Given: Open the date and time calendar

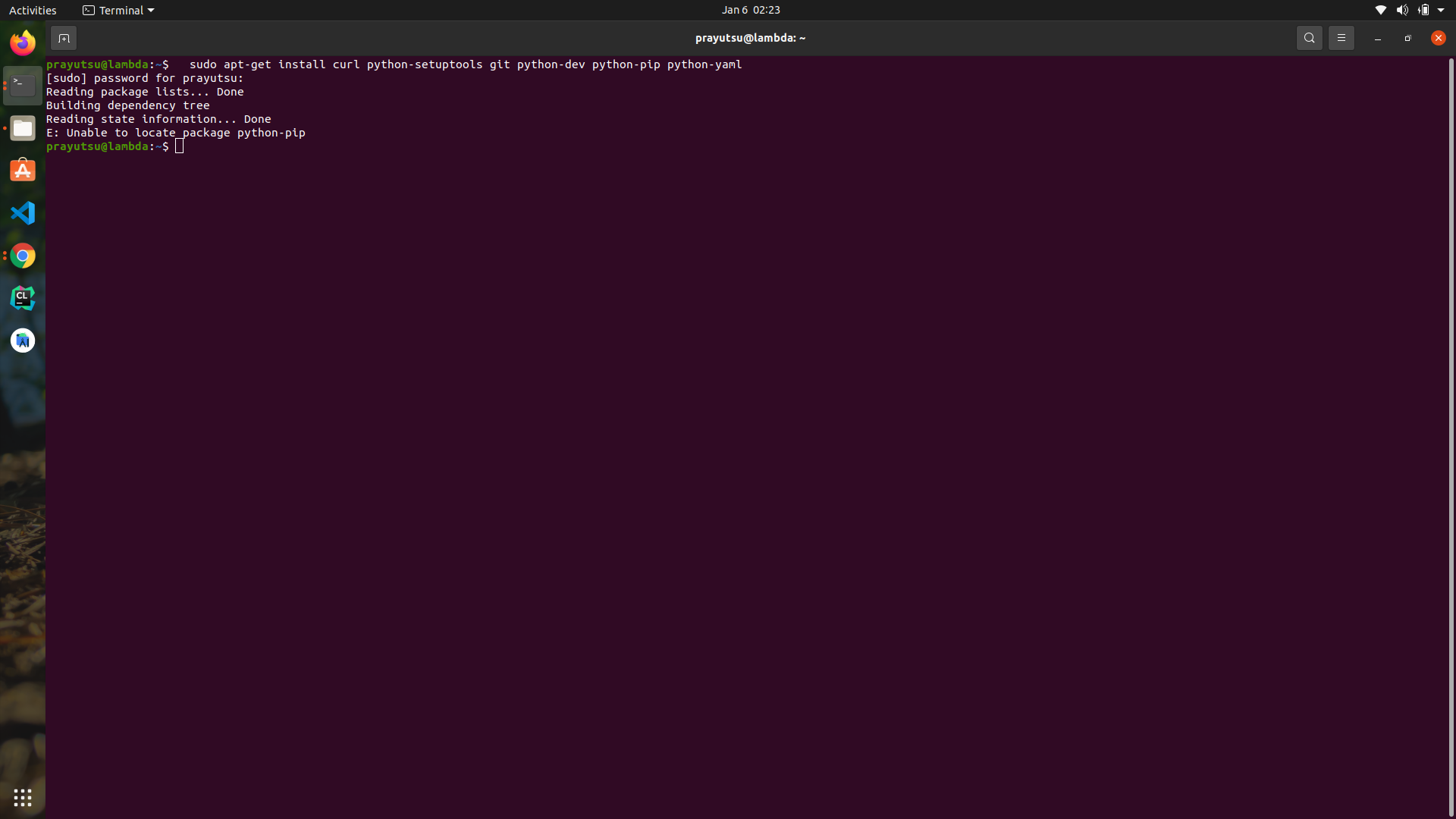Looking at the screenshot, I should pos(750,10).
